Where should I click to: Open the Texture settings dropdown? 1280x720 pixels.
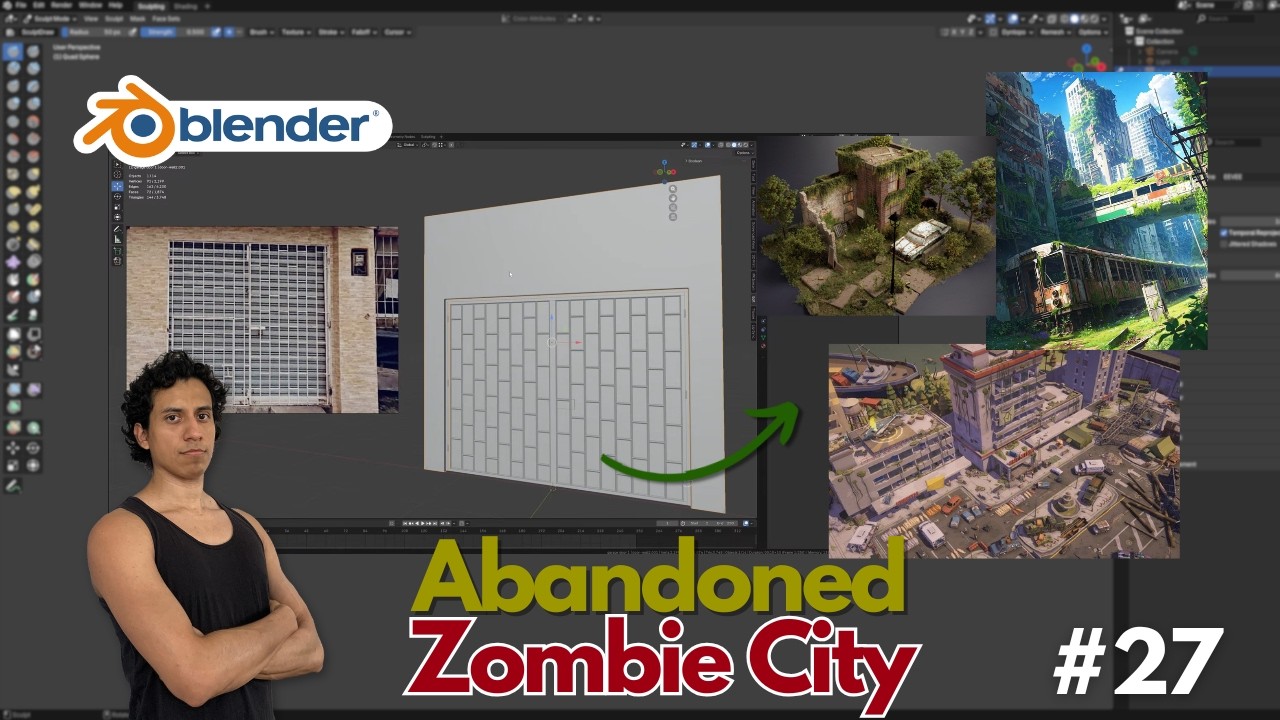[296, 32]
